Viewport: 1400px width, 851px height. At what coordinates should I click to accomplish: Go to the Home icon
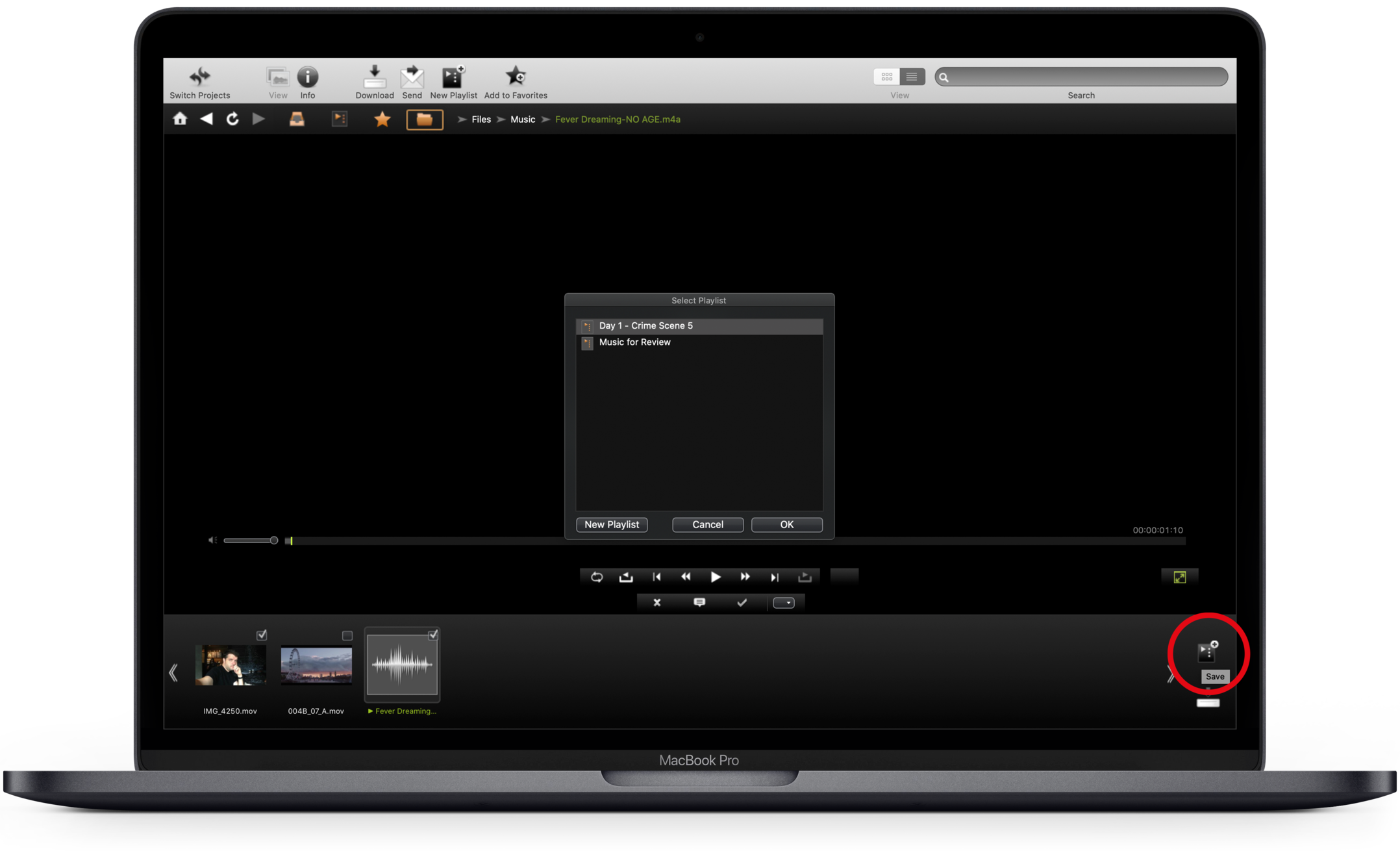[x=180, y=119]
